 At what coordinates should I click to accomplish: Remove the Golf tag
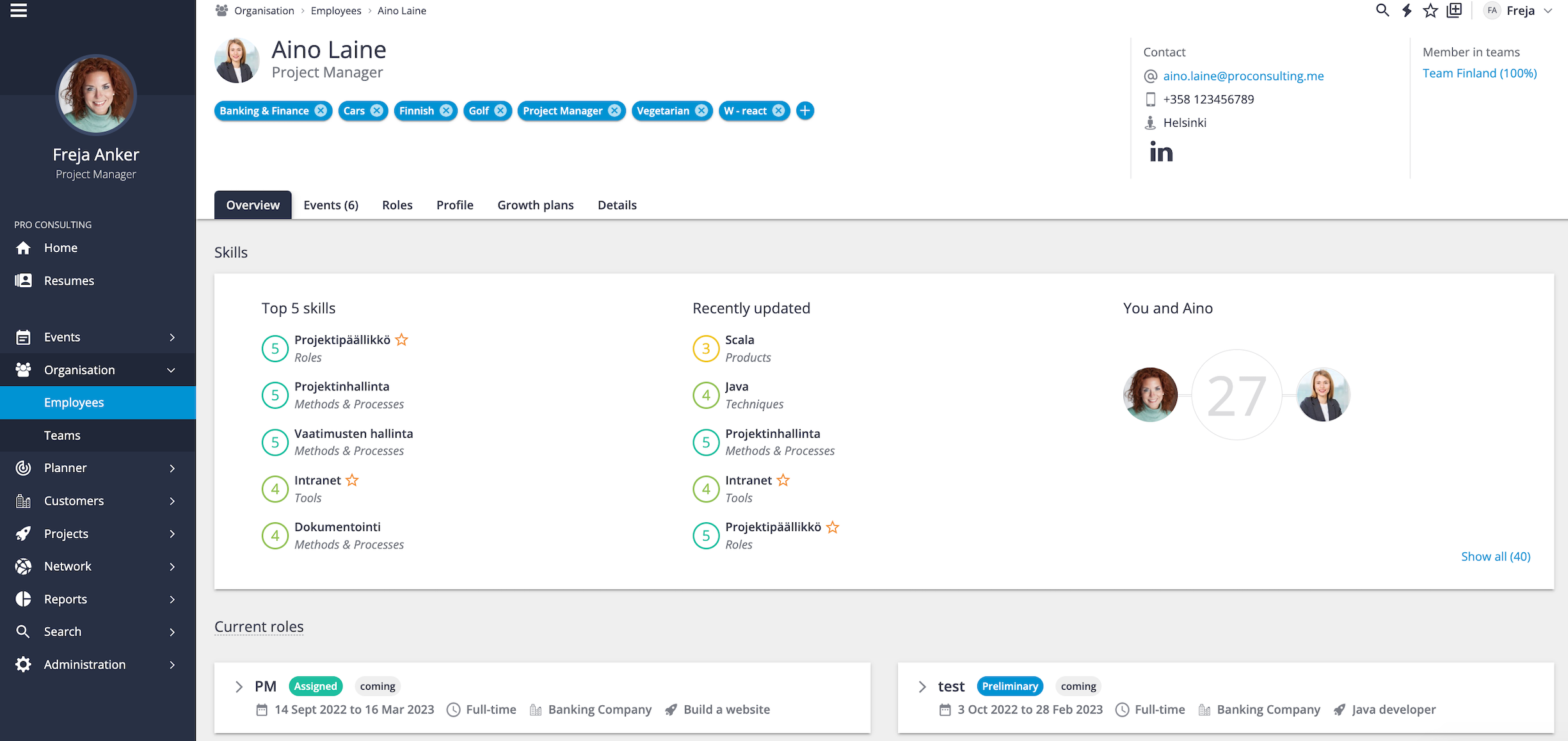click(x=500, y=111)
